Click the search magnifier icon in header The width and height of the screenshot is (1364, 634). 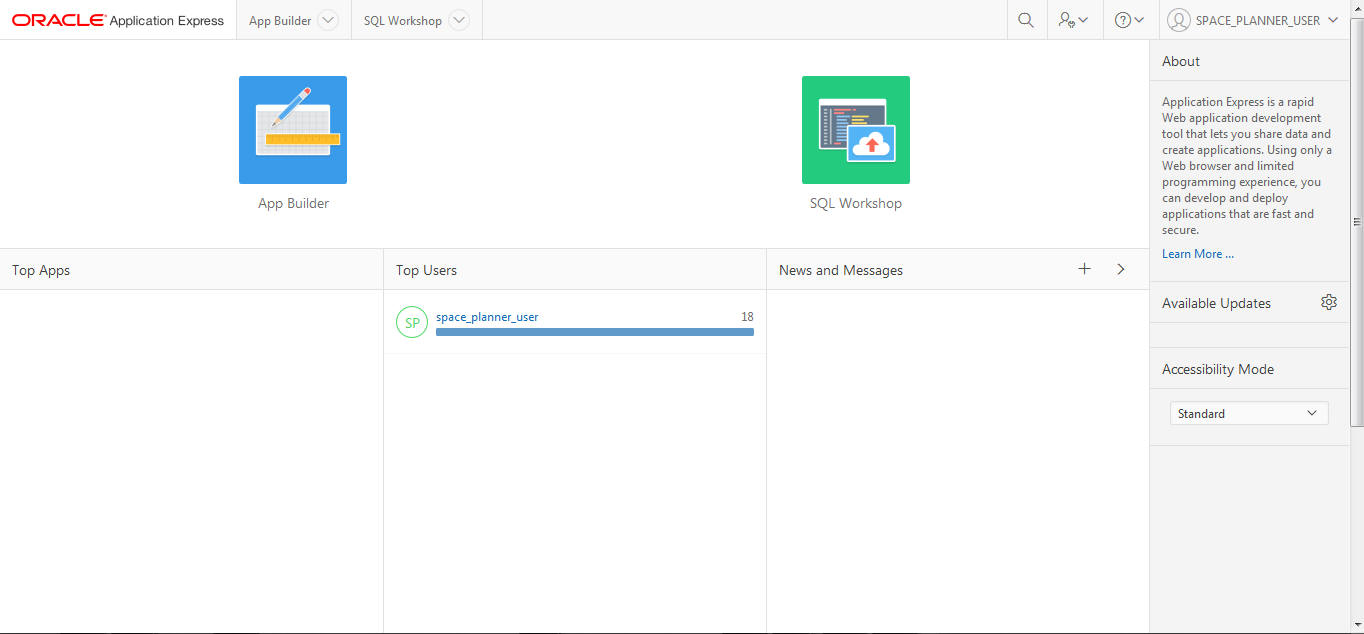[1026, 20]
